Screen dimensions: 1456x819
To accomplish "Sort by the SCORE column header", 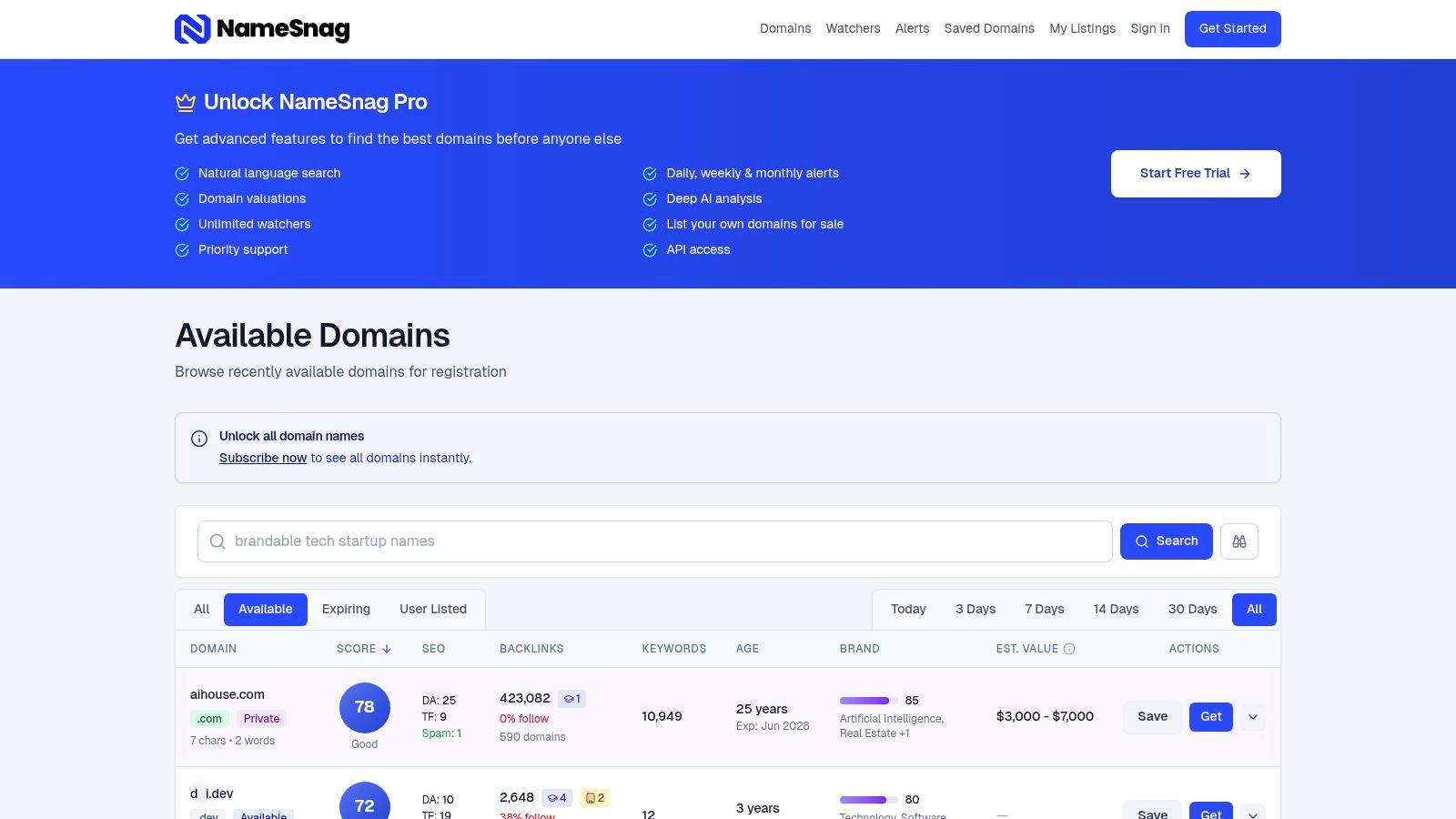I will point(364,649).
